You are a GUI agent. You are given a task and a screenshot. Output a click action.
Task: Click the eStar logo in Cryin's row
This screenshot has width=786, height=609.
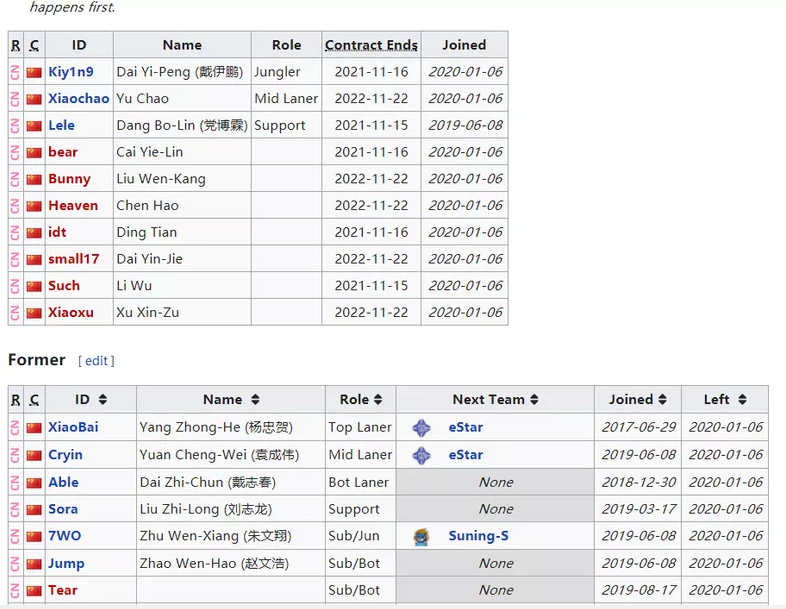coord(421,455)
